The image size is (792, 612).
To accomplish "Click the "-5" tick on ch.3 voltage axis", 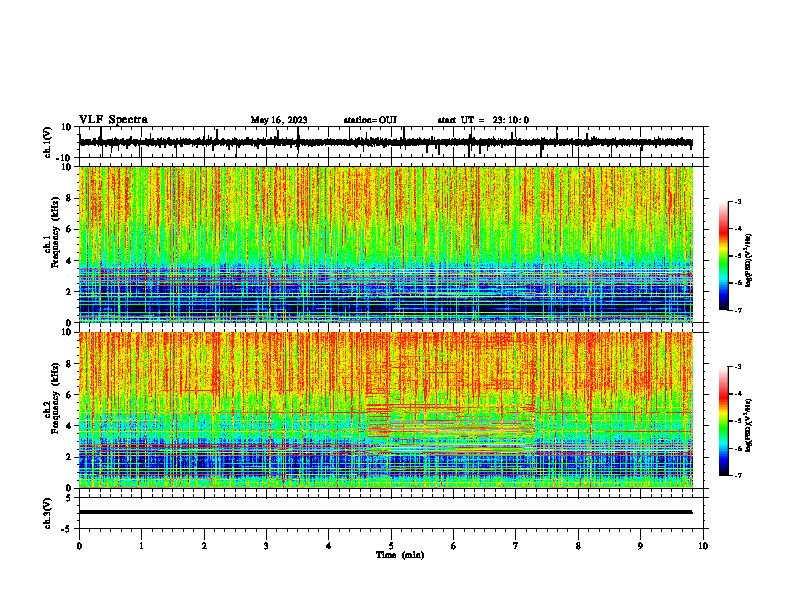I will (x=67, y=529).
